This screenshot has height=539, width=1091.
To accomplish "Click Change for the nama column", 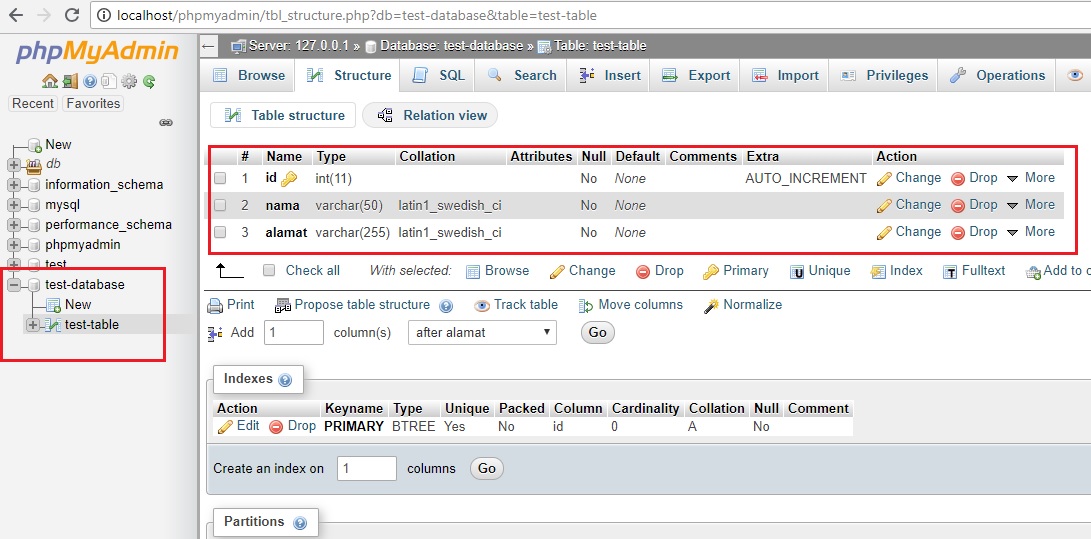I will (909, 205).
